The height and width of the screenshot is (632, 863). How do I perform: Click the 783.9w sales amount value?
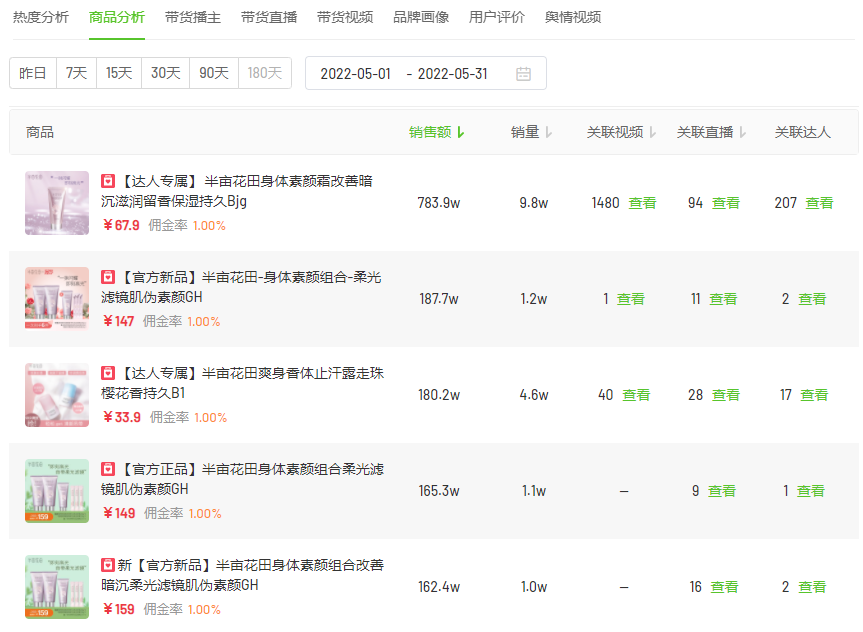pos(439,203)
